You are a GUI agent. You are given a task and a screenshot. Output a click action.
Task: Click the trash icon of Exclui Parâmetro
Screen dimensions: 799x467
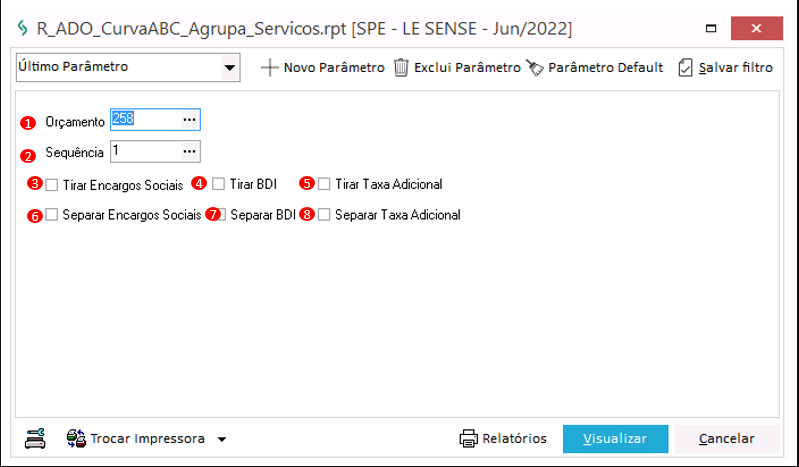pos(401,67)
